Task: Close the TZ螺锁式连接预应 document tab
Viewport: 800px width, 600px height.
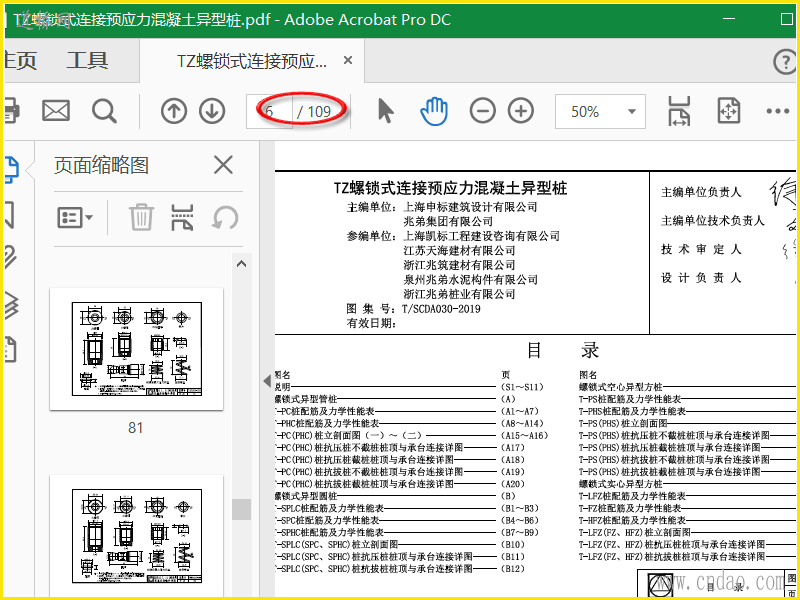Action: click(x=348, y=61)
